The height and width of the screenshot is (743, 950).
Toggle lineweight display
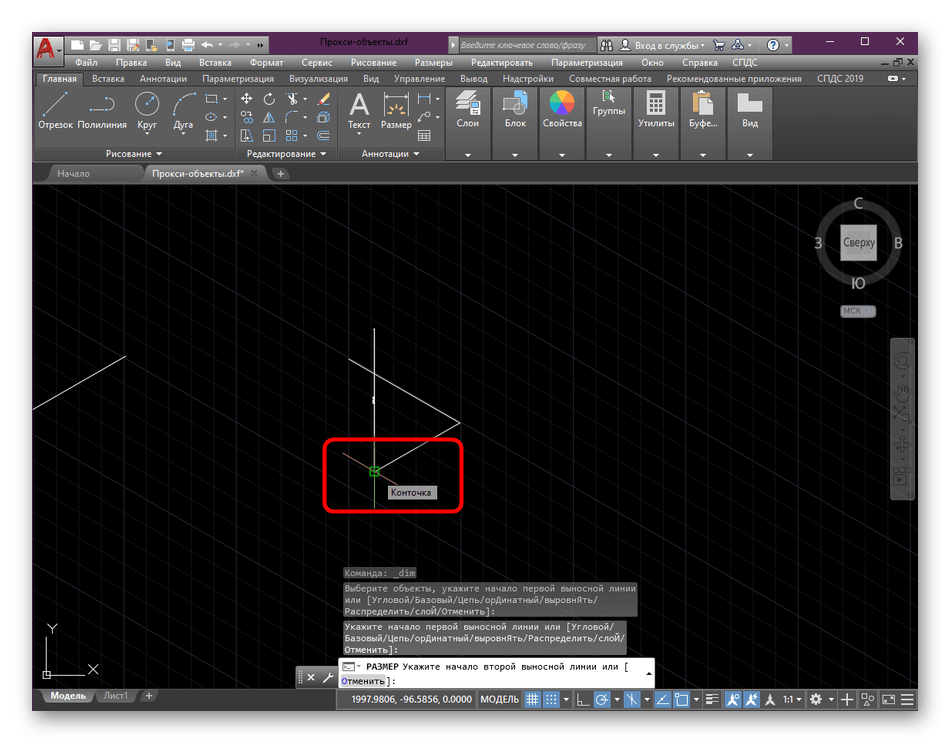pyautogui.click(x=712, y=699)
